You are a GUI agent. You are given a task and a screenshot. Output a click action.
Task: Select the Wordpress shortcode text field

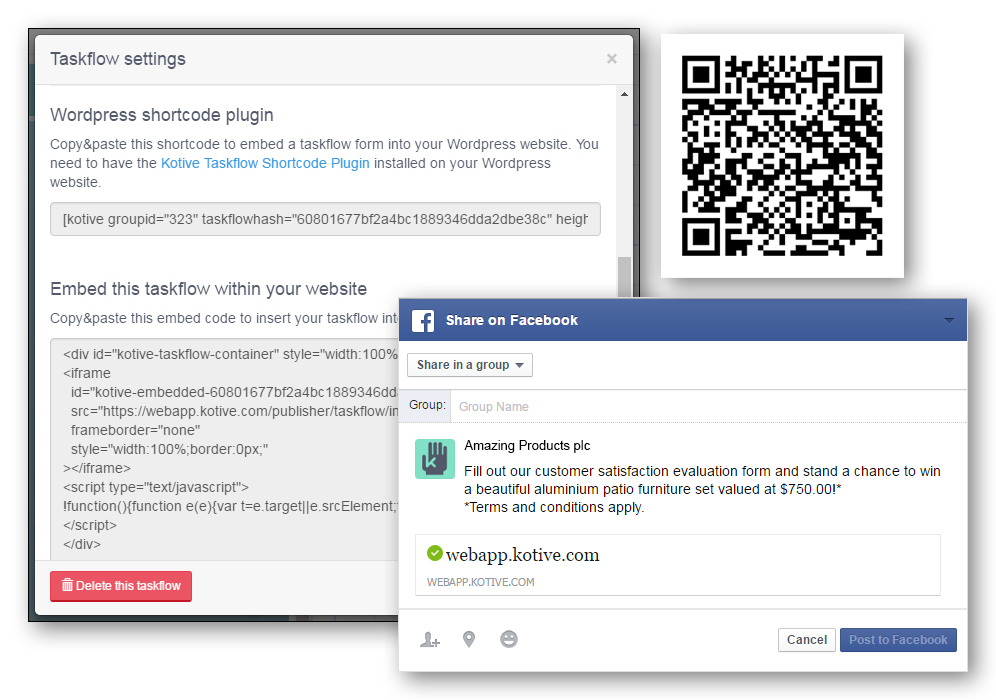click(x=325, y=219)
